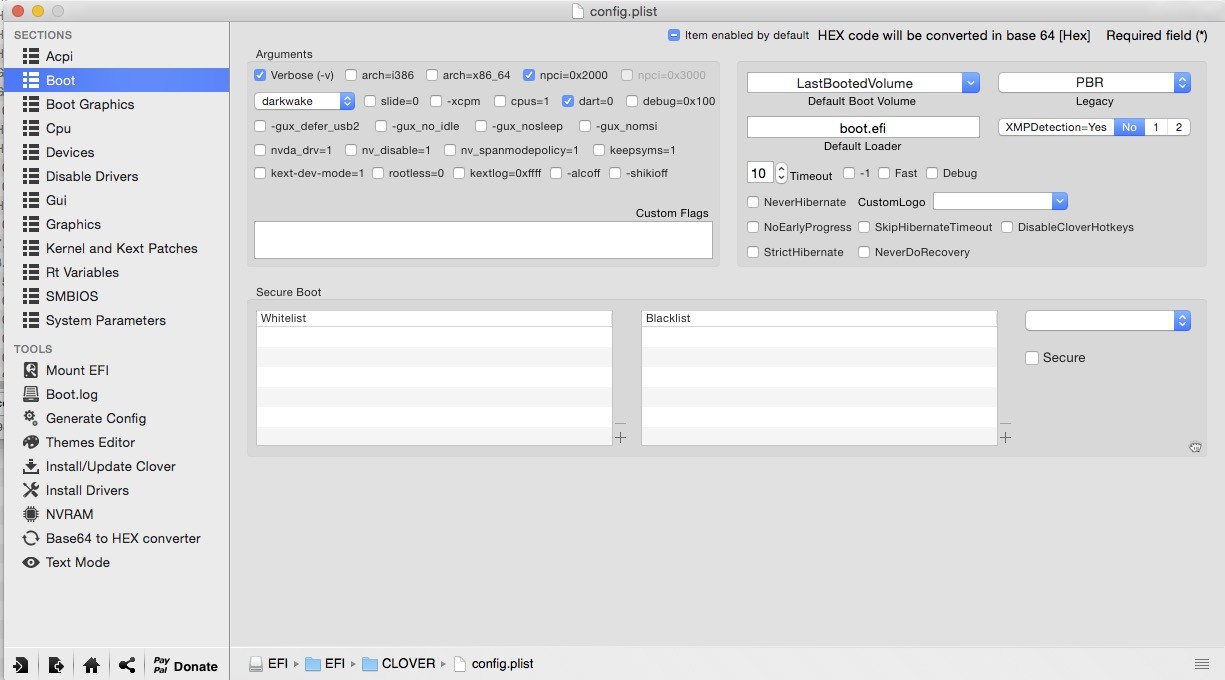This screenshot has height=680, width=1225.
Task: Open the path bar menu icon
Action: click(1201, 664)
